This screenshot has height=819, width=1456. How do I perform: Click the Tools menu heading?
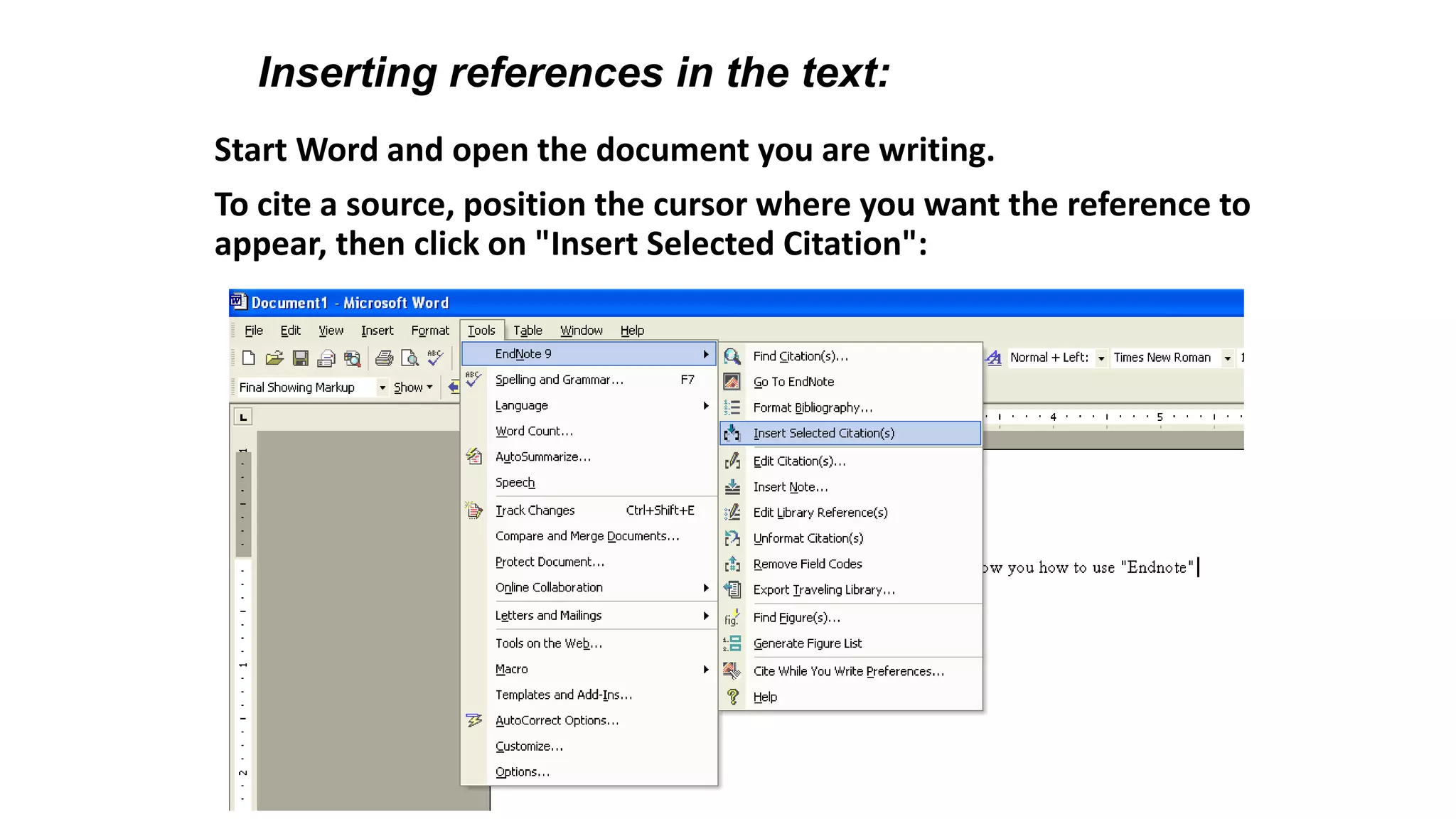[x=481, y=331]
